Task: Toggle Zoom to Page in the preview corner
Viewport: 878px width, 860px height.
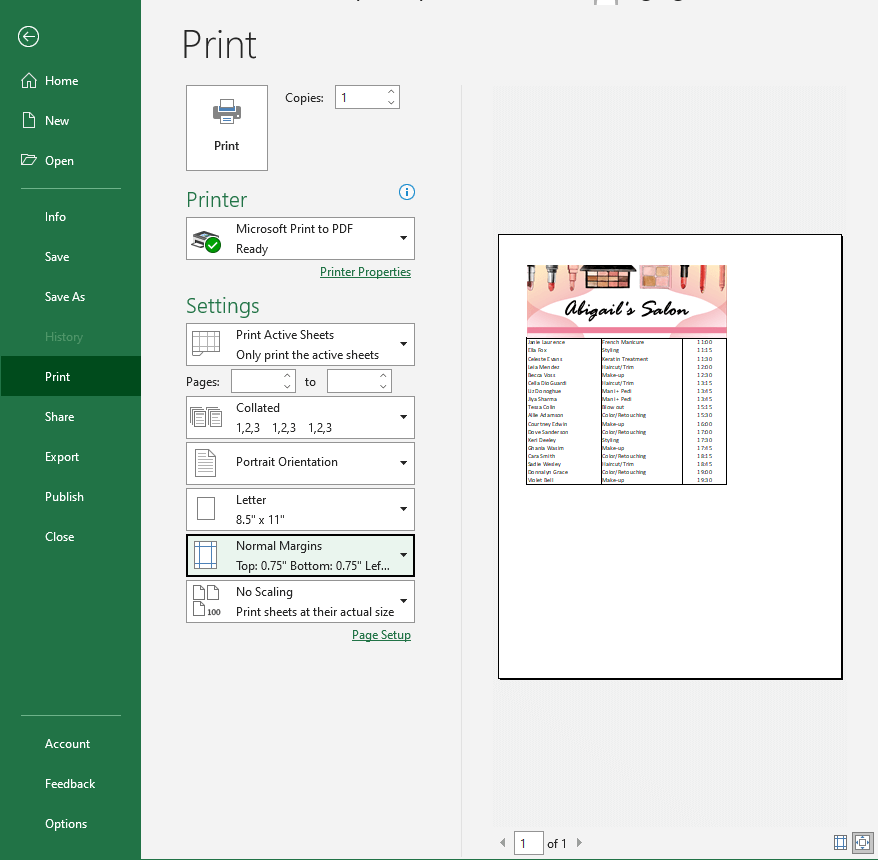Action: click(863, 843)
